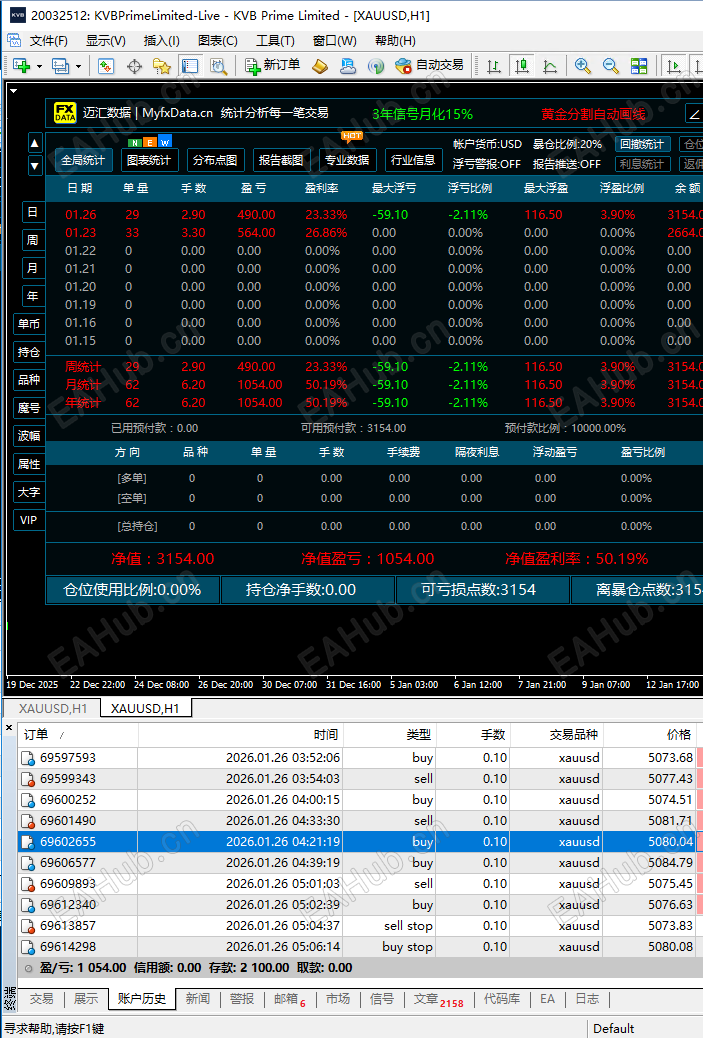Click the down arrow panel scroll button
The width and height of the screenshot is (703, 1038).
[x=35, y=165]
